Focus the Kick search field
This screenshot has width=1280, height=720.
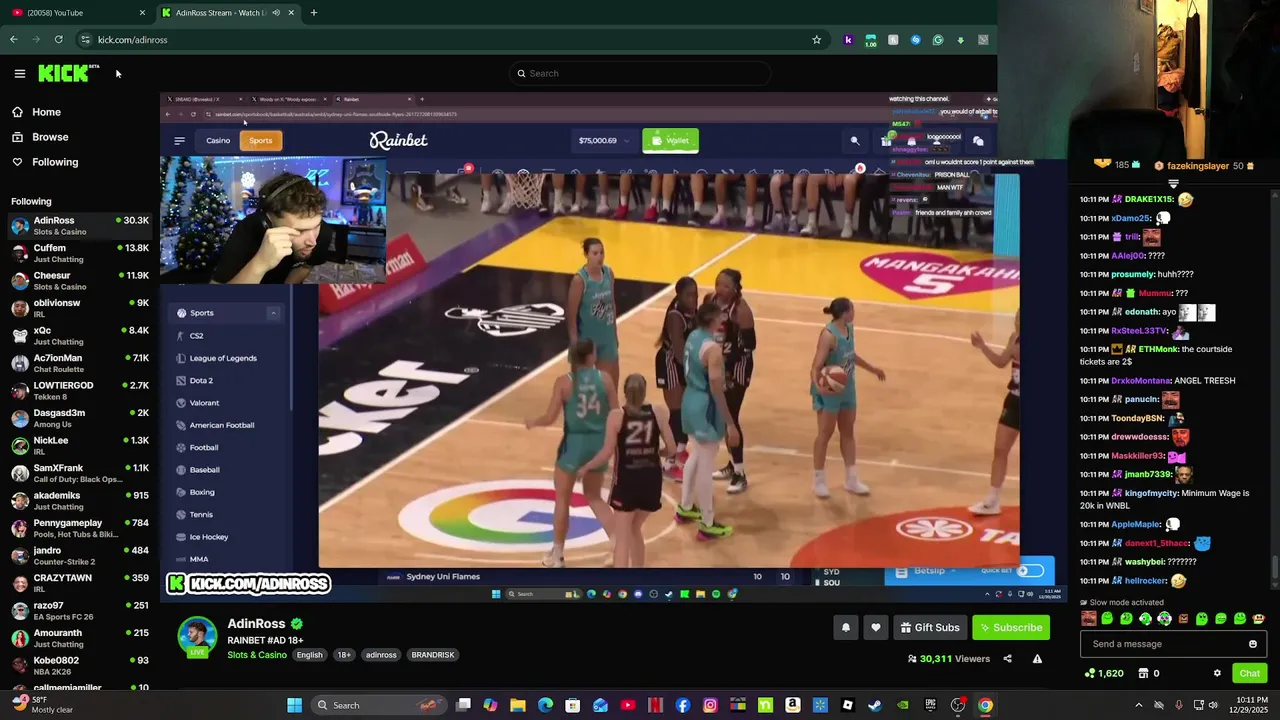tap(640, 73)
